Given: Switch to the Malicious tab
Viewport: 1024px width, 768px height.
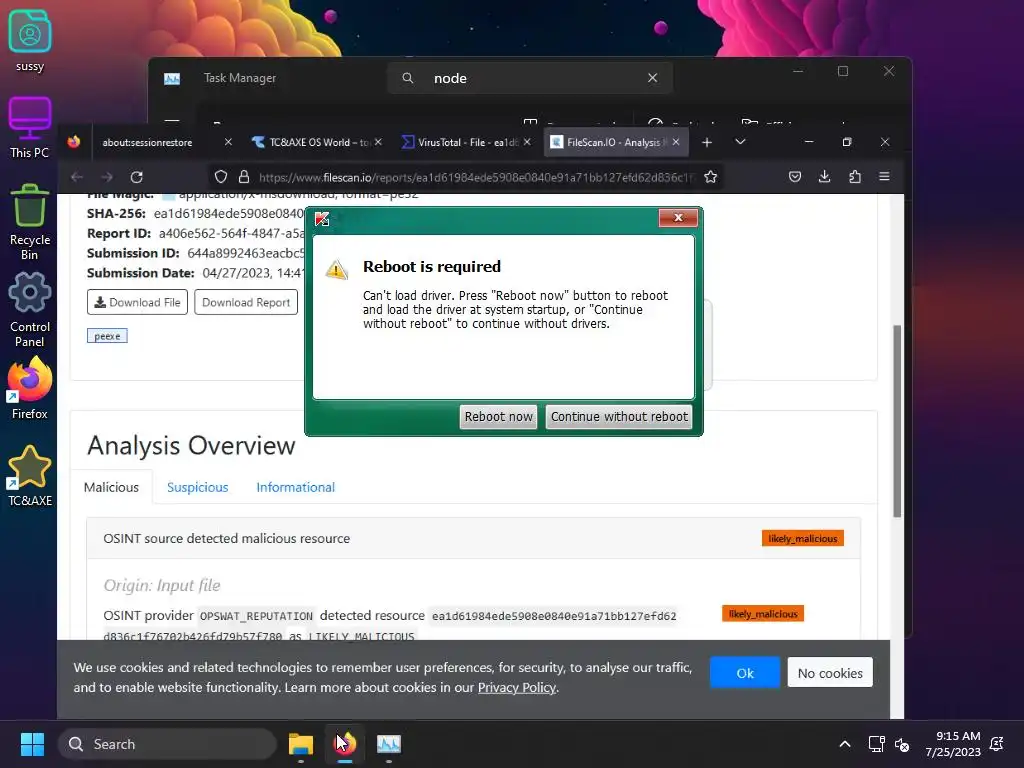Looking at the screenshot, I should (111, 487).
